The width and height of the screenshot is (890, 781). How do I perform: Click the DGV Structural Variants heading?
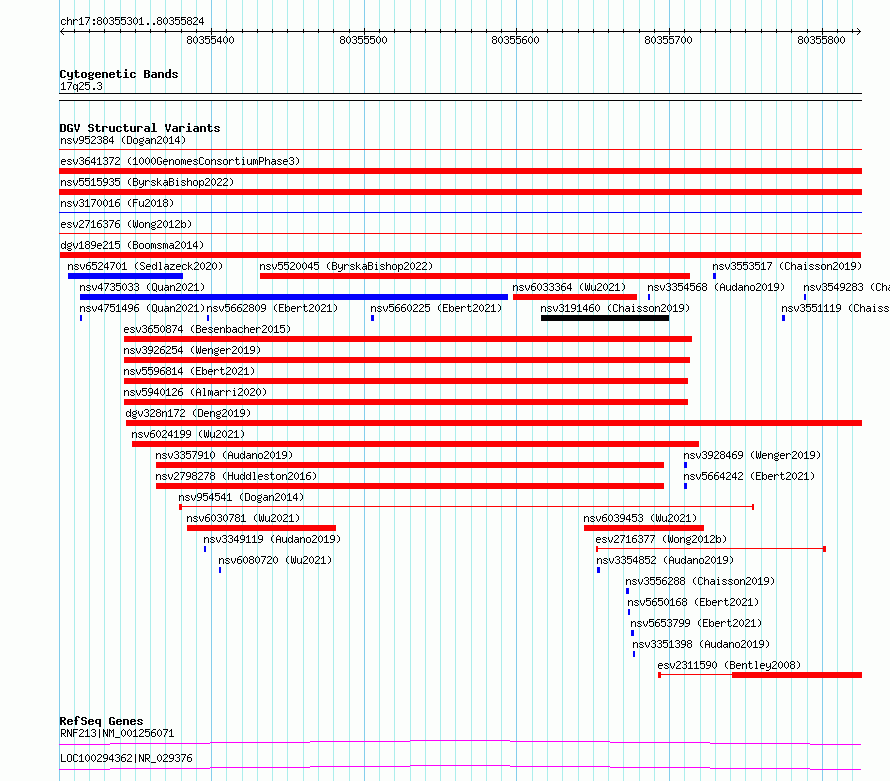coord(140,128)
